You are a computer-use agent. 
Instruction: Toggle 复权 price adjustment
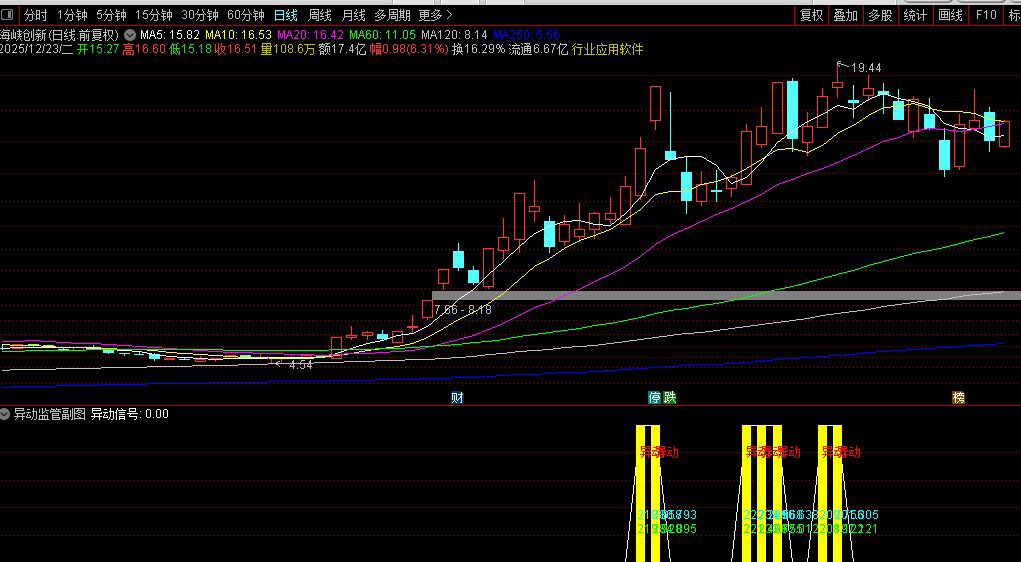pyautogui.click(x=811, y=15)
